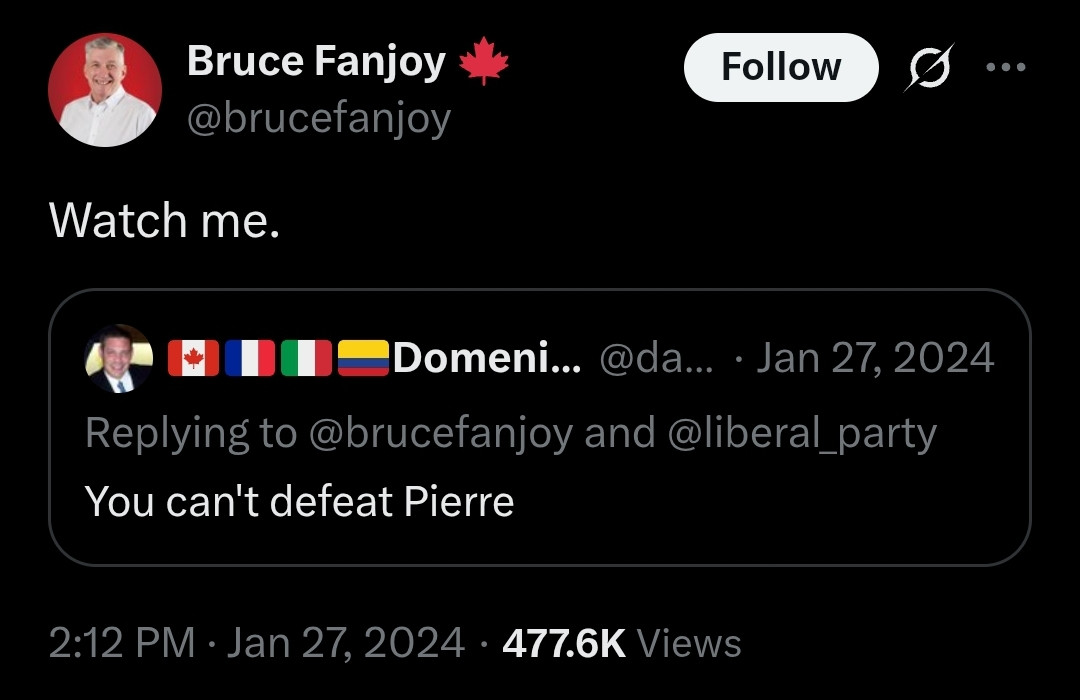Viewport: 1080px width, 700px height.
Task: Click the Colombia flag emoji
Action: tap(363, 358)
